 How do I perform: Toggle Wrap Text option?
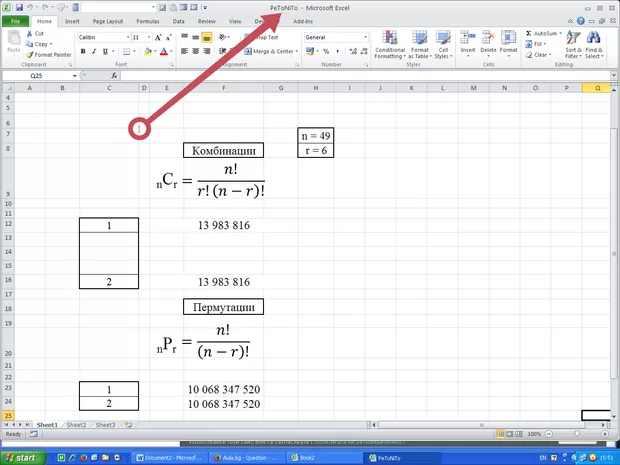coord(262,37)
